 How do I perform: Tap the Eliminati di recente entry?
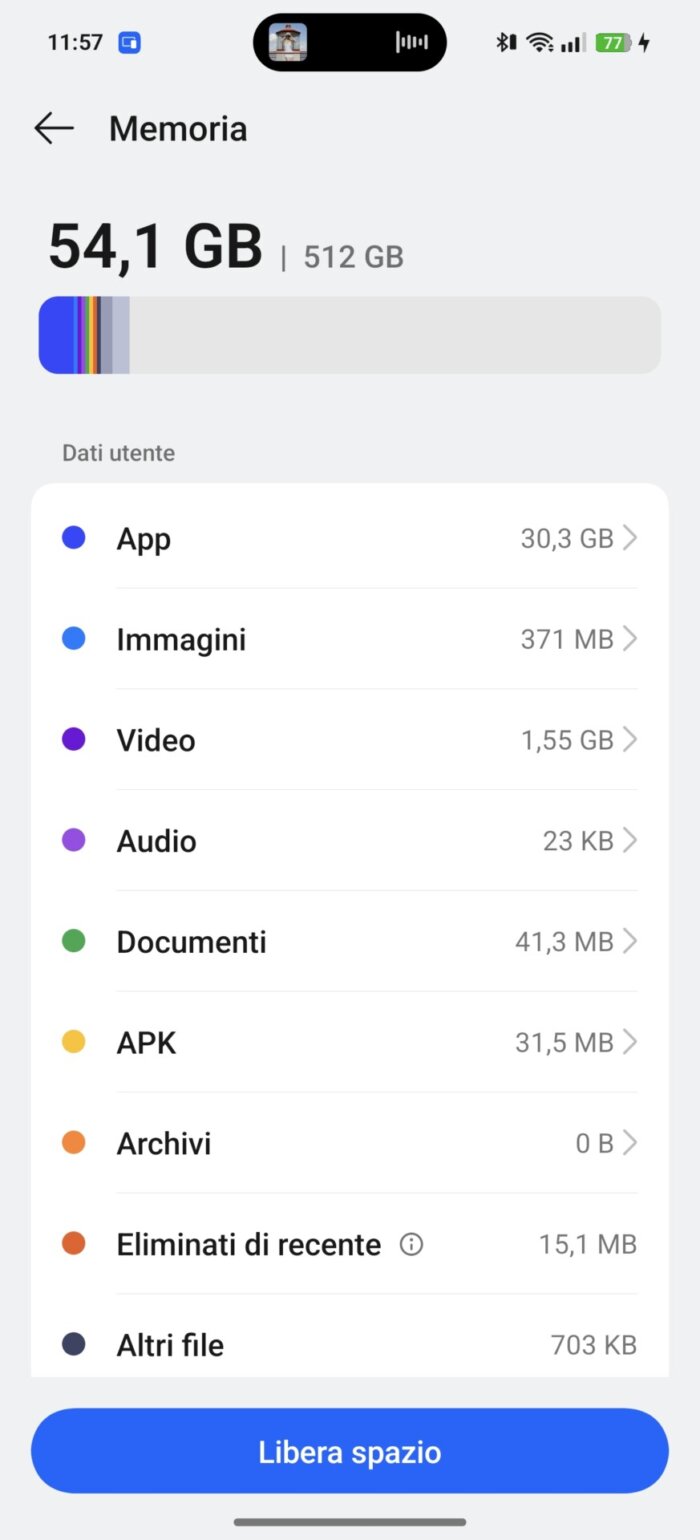(x=350, y=1244)
